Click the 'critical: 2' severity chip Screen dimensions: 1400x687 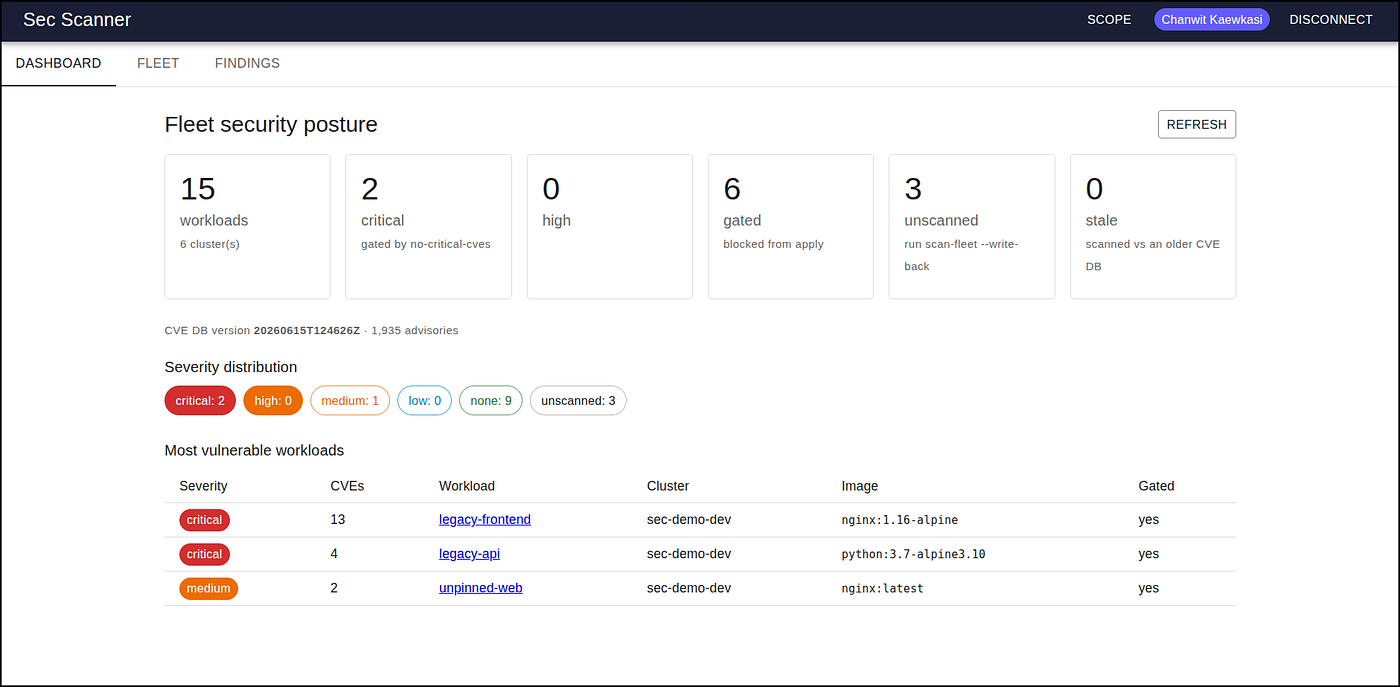coord(200,401)
